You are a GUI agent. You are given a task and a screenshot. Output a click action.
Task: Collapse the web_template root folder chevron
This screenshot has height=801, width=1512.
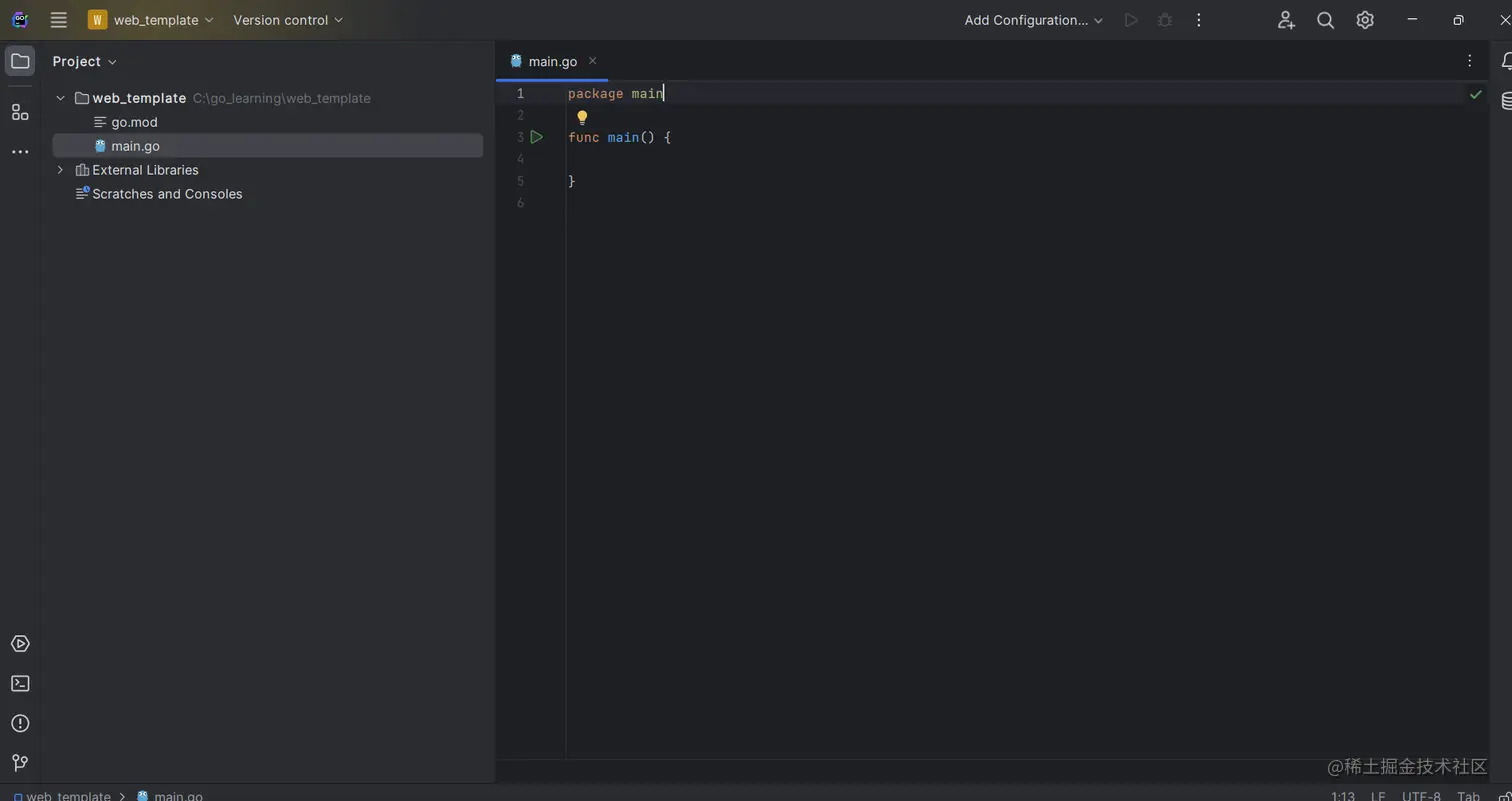[x=60, y=98]
